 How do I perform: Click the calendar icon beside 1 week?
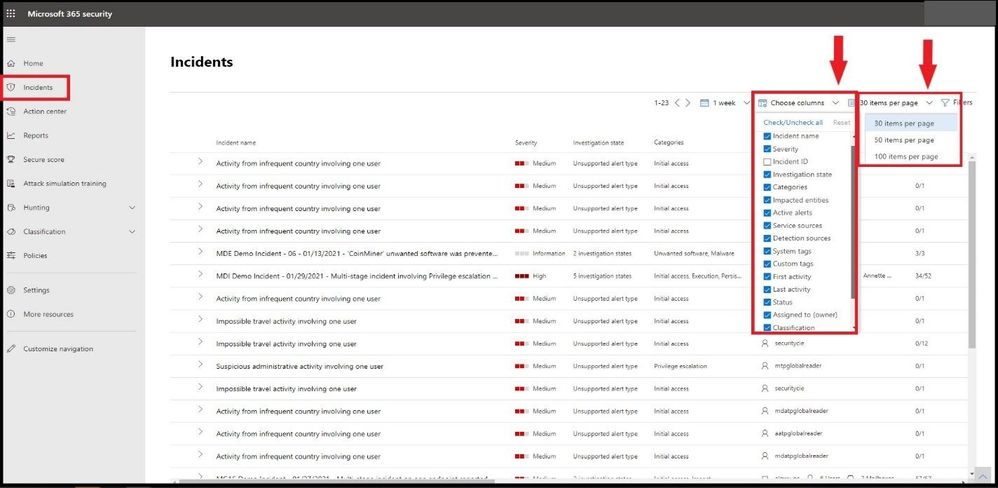pyautogui.click(x=704, y=102)
